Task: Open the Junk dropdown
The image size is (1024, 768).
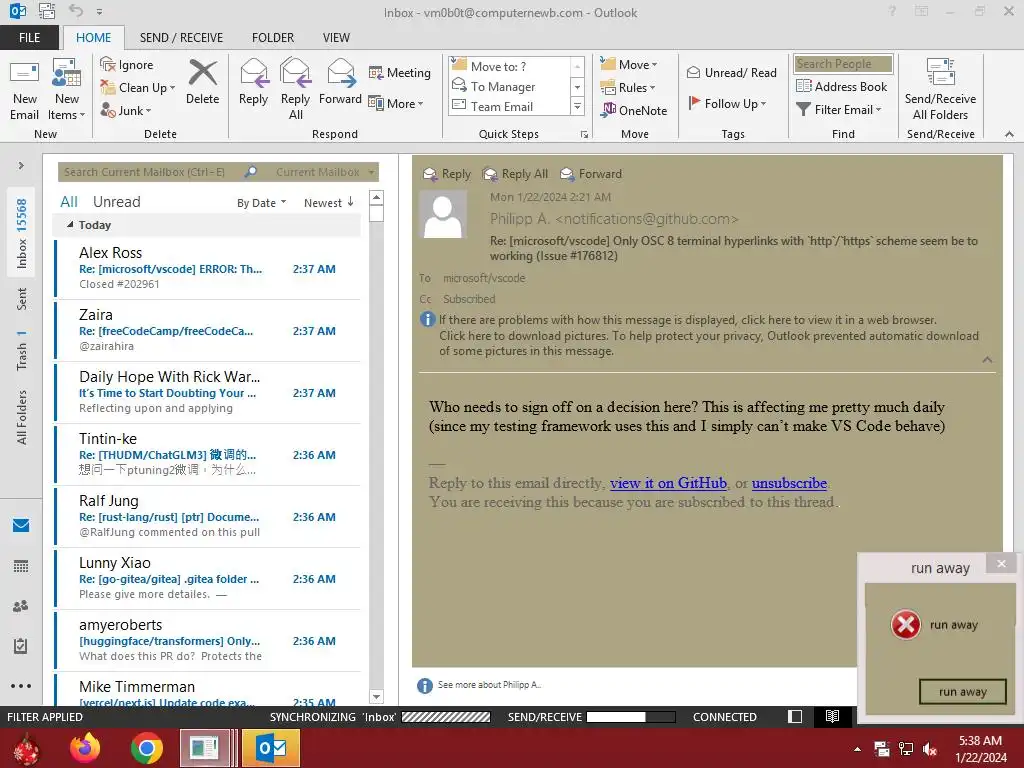Action: coord(126,110)
